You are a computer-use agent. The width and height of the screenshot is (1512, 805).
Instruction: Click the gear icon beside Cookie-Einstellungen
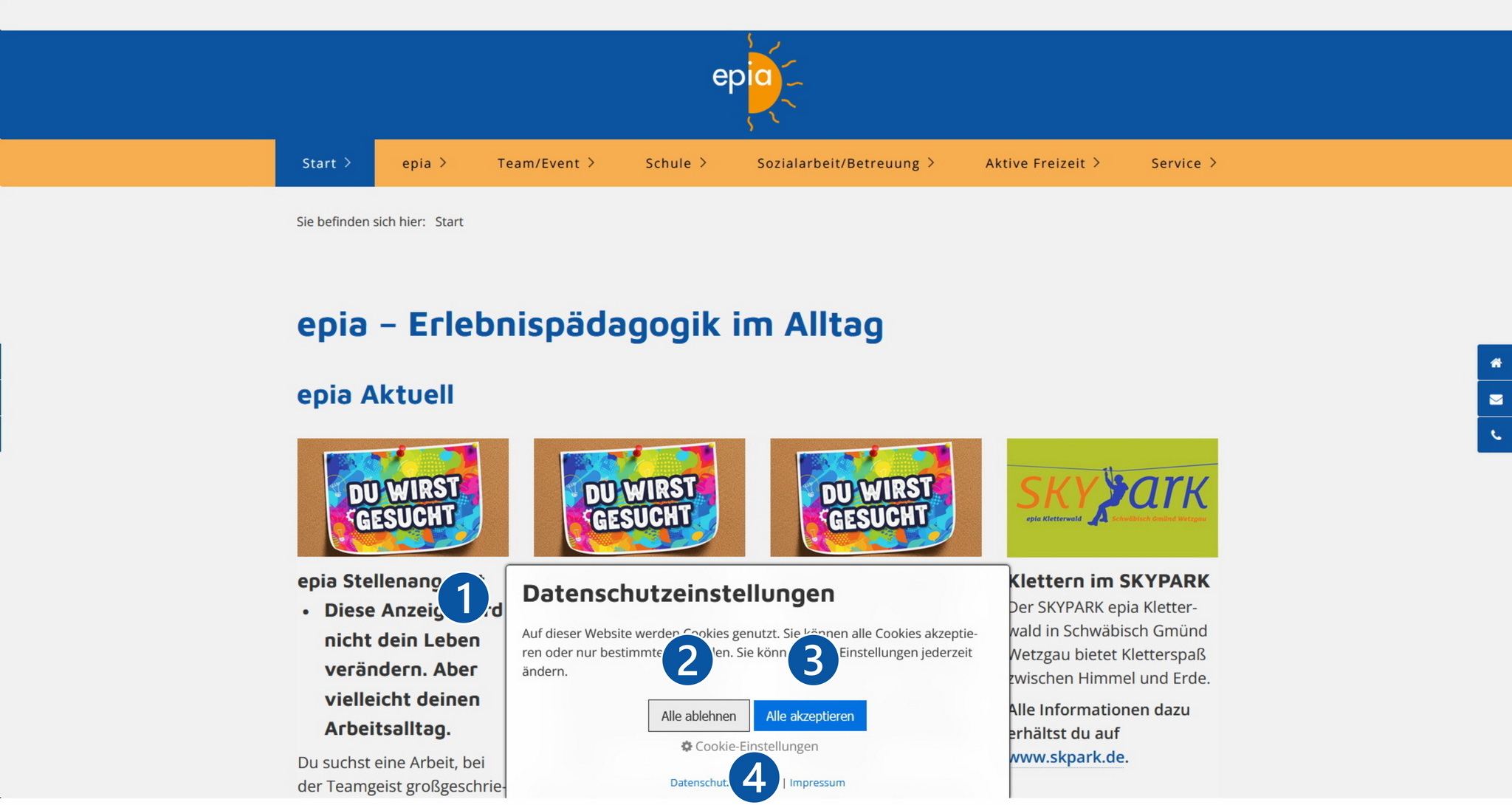(x=686, y=747)
